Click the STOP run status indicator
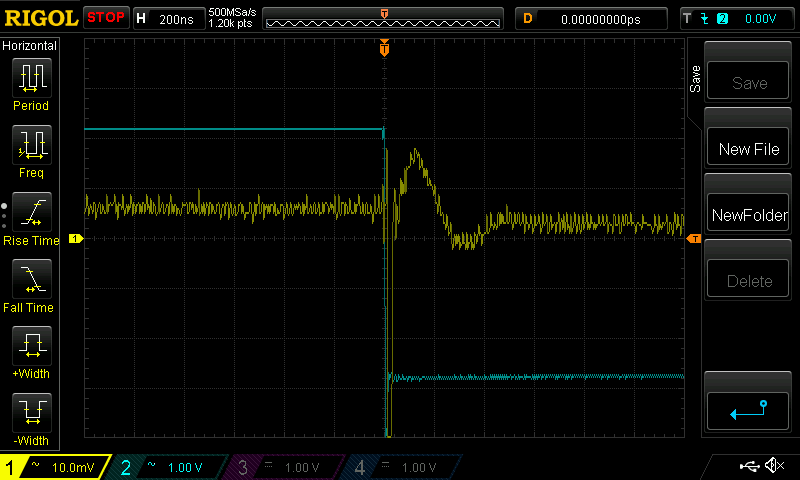The image size is (800, 480). click(106, 18)
